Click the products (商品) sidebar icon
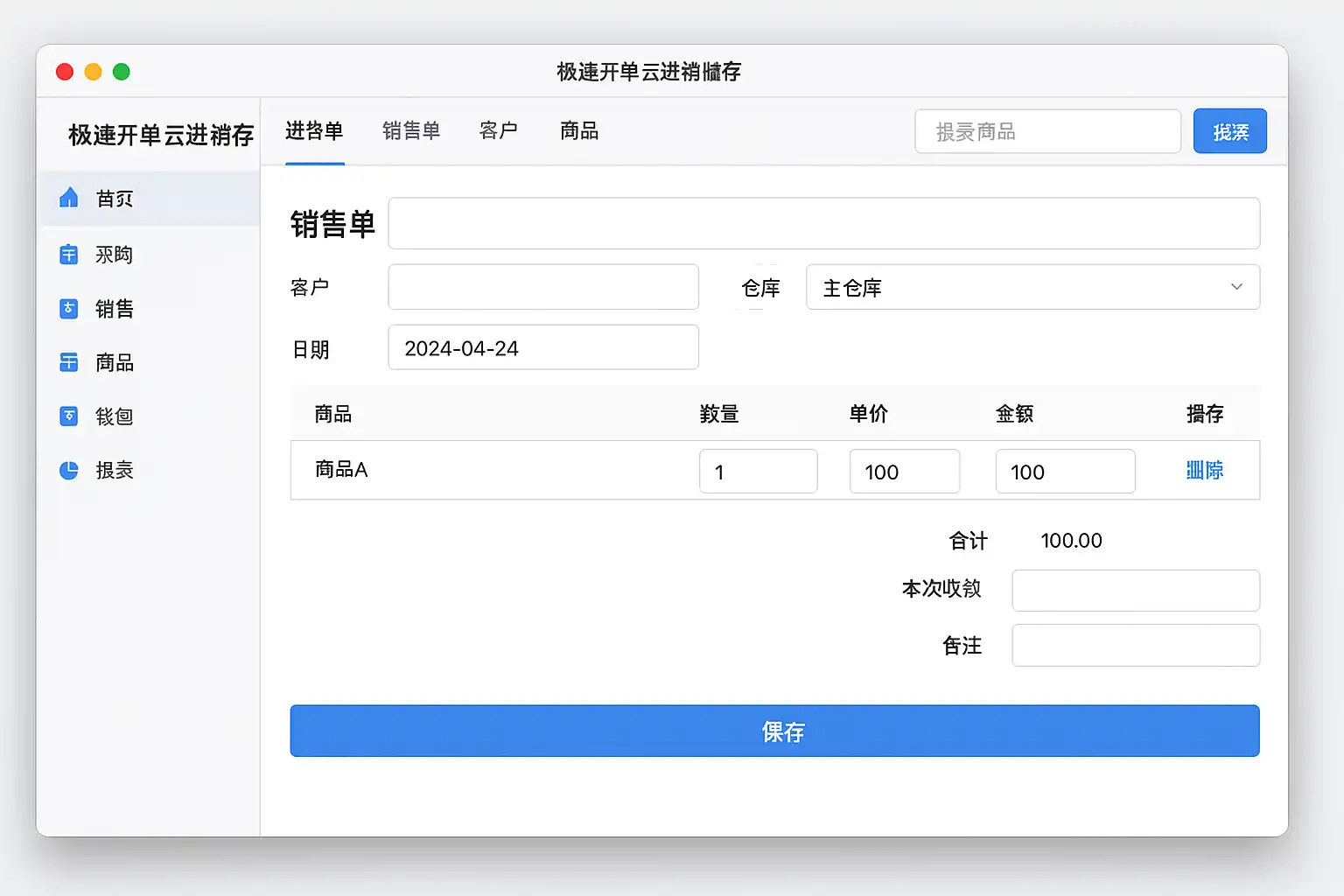This screenshot has width=1344, height=896. (x=69, y=362)
